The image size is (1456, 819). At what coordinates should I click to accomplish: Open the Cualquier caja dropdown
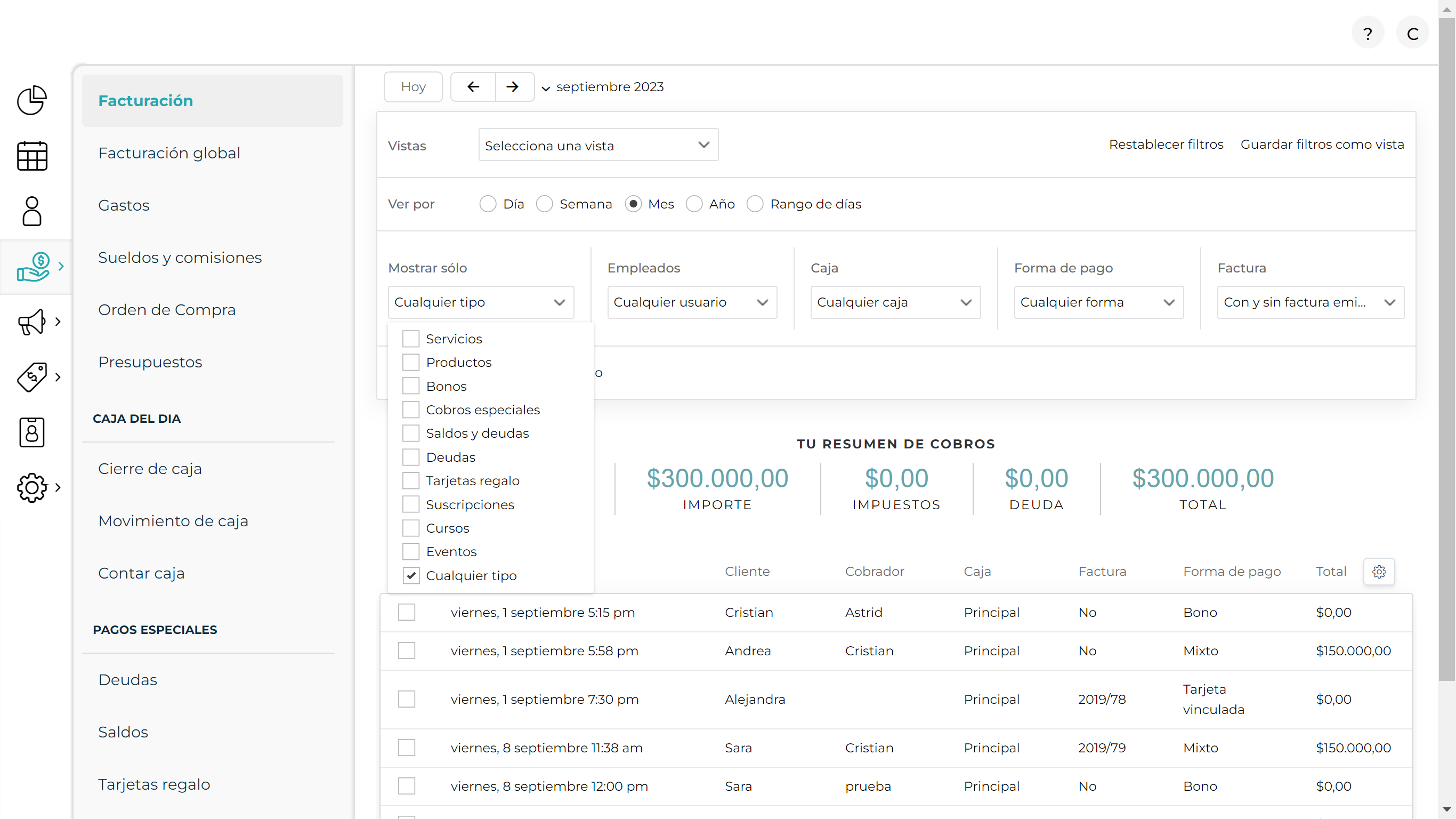[895, 302]
